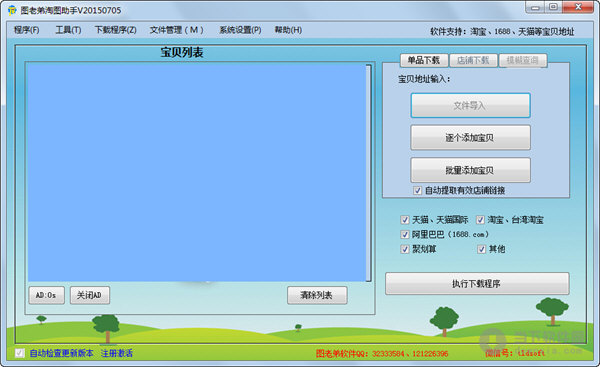Open the 系统设置(P) menu

coord(240,30)
